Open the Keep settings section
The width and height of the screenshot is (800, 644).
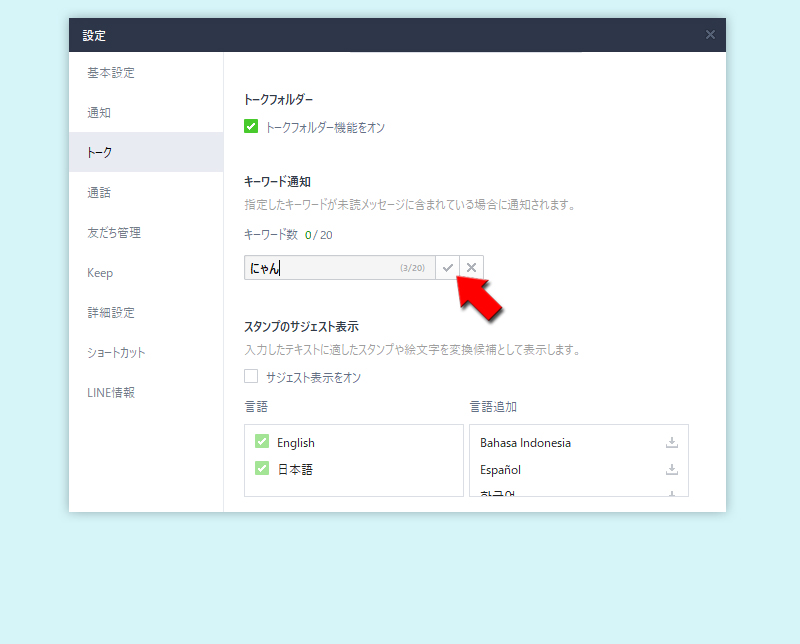click(101, 272)
